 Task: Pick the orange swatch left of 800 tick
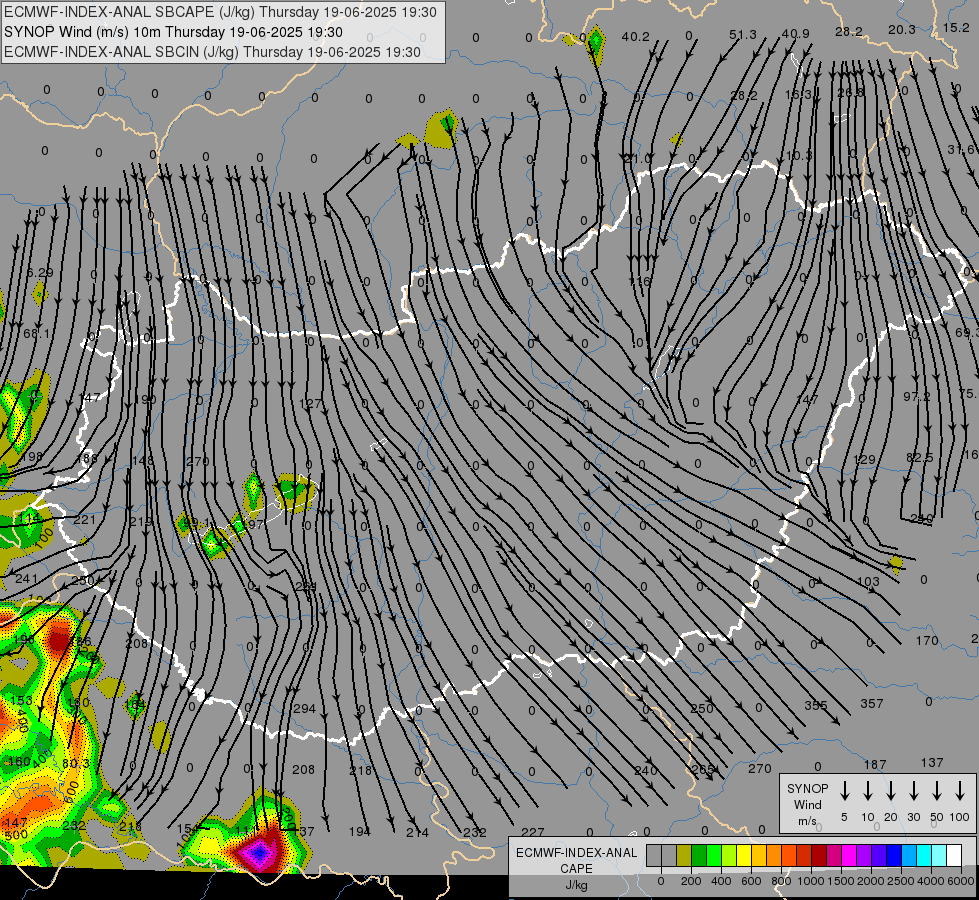click(774, 855)
